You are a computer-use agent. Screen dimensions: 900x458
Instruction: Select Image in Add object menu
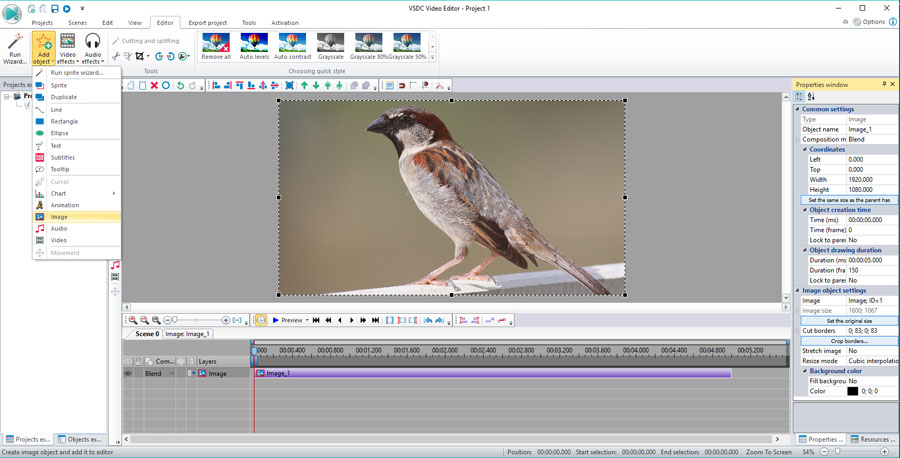[x=76, y=217]
